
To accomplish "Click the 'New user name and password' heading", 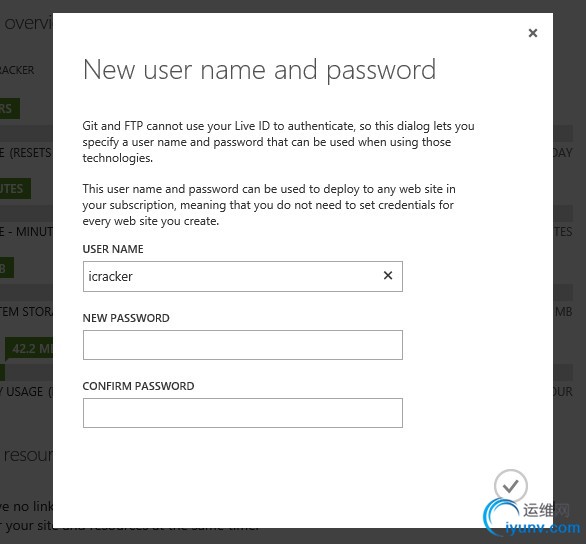I will coord(259,70).
